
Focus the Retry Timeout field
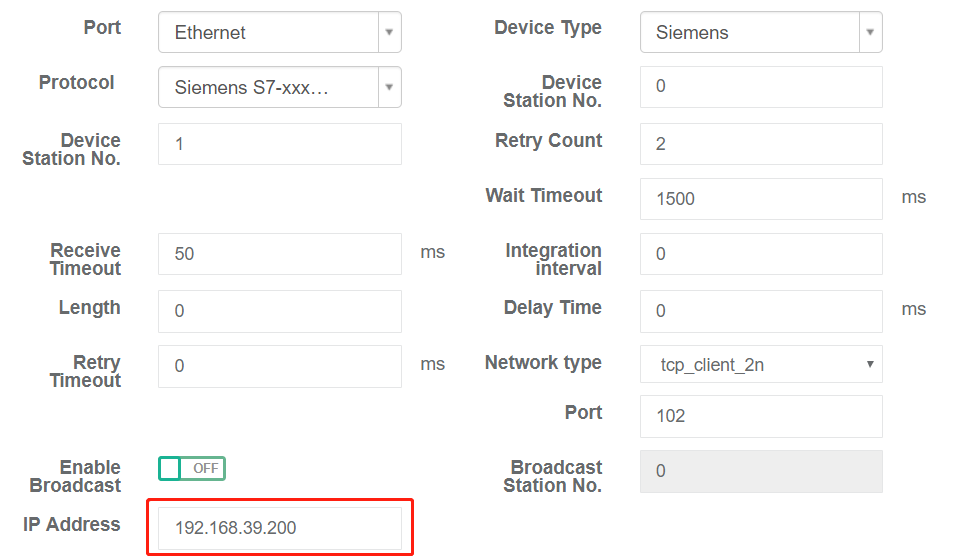pyautogui.click(x=279, y=366)
